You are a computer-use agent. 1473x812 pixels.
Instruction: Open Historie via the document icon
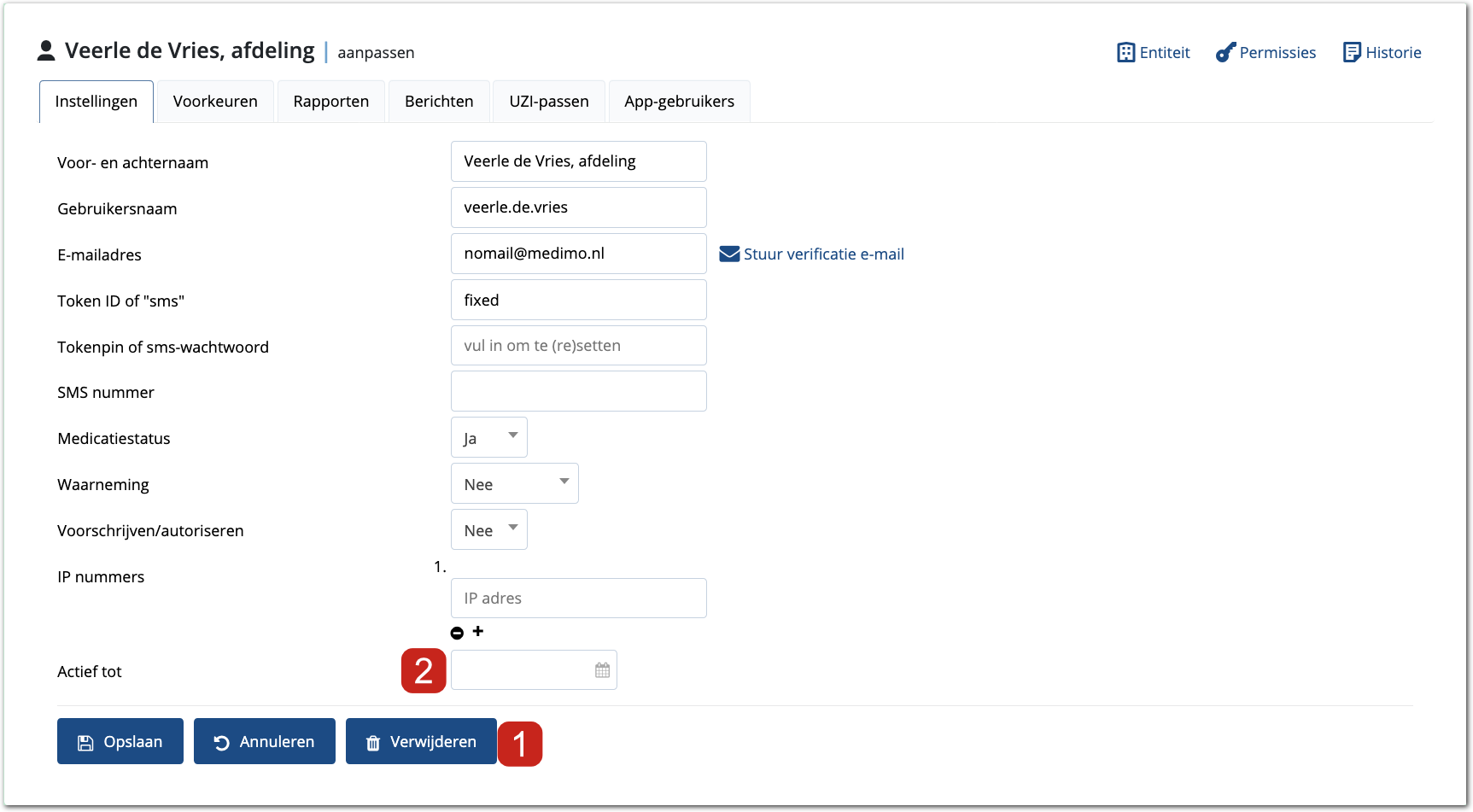[x=1352, y=52]
